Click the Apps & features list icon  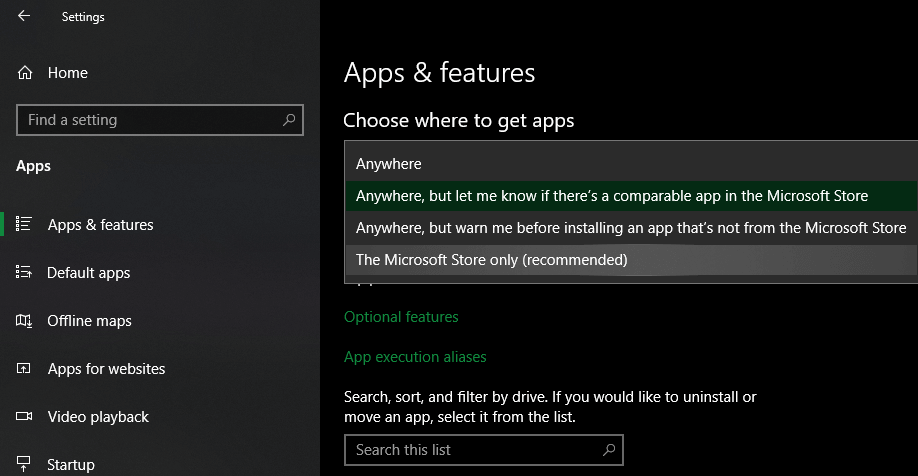pyautogui.click(x=23, y=224)
